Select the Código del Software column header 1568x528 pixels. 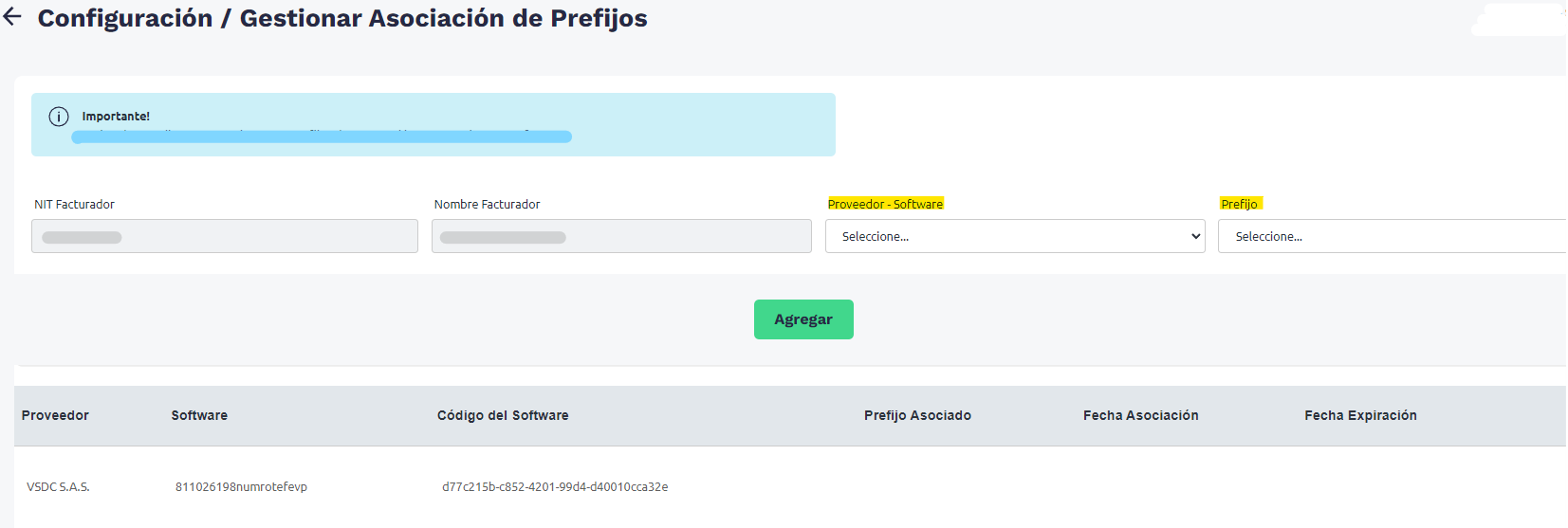pos(503,415)
